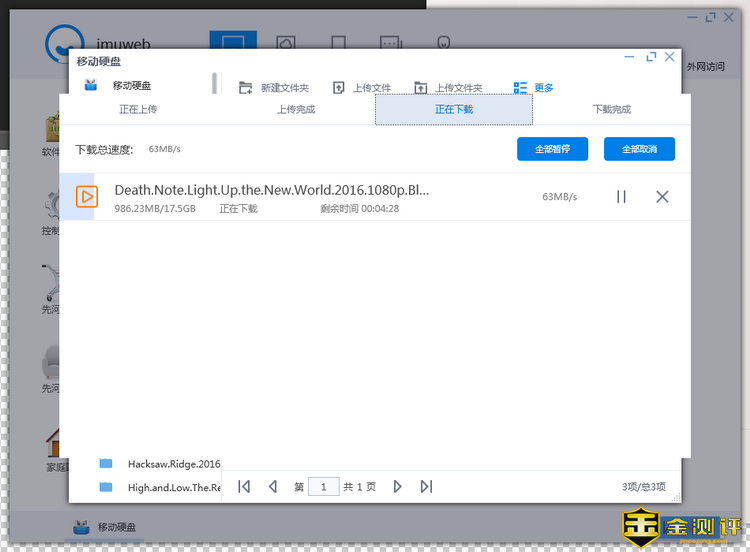Click the Upload File (上传文件) icon
Image resolution: width=750 pixels, height=552 pixels.
pyautogui.click(x=338, y=88)
